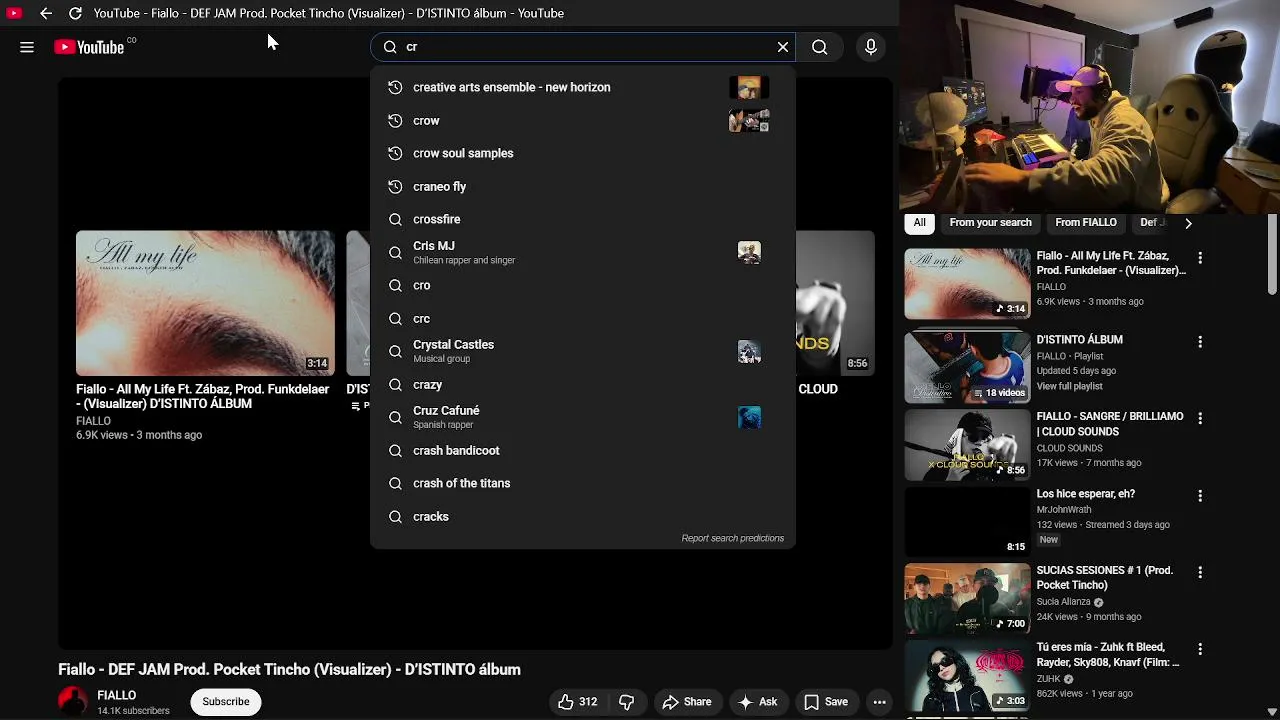The image size is (1280, 720).
Task: Open 'View full playlist' link
Action: click(x=1069, y=386)
